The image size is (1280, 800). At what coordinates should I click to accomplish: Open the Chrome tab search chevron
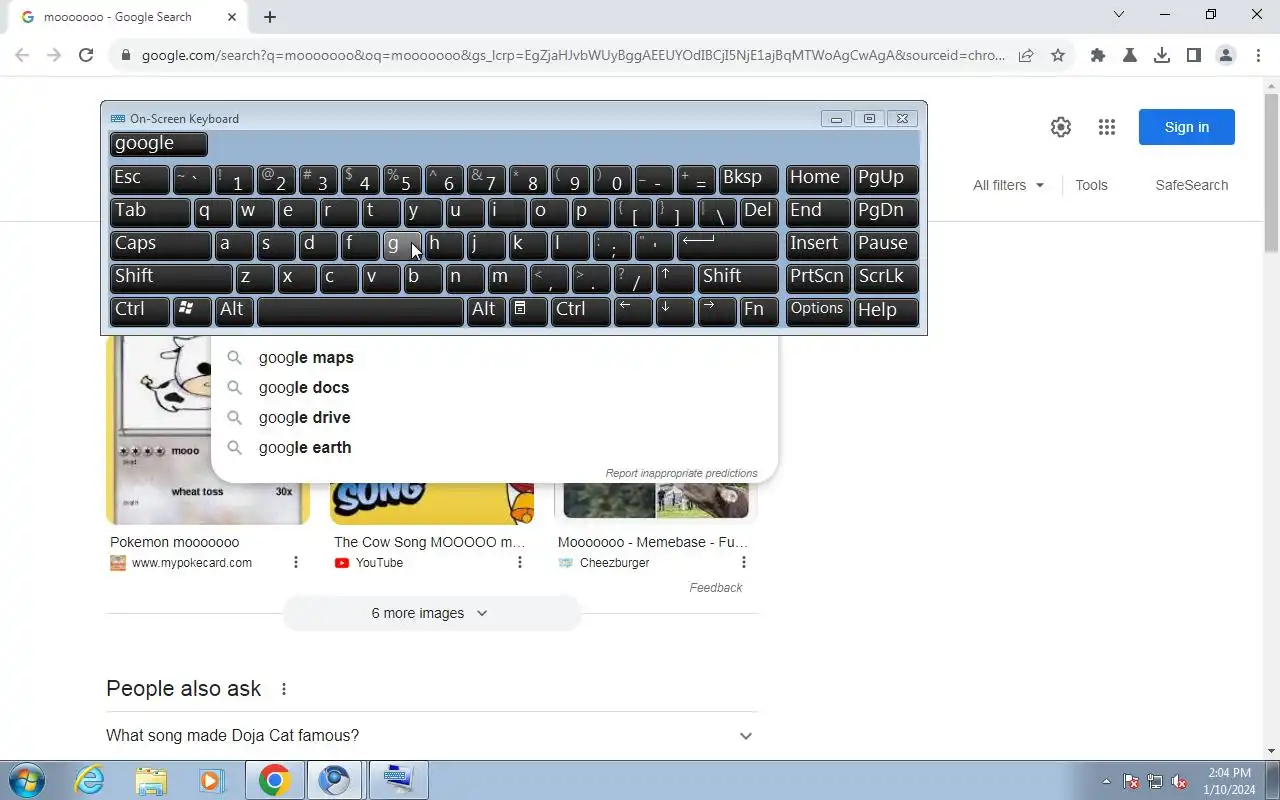tap(1119, 15)
